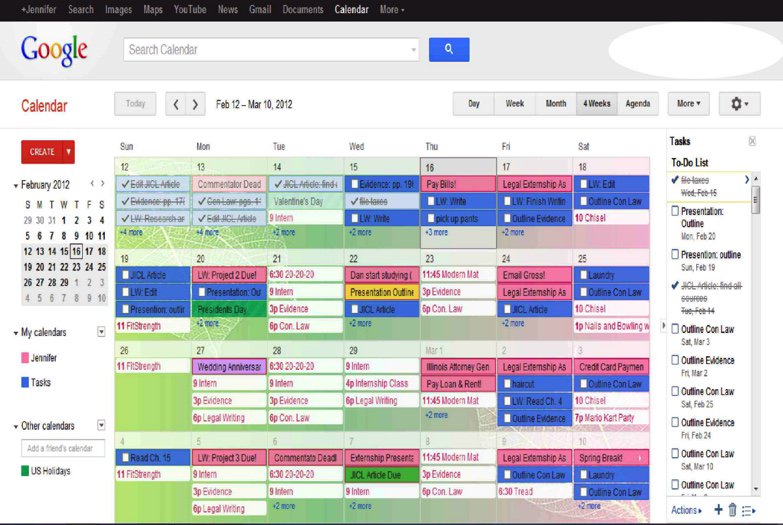This screenshot has width=783, height=525.
Task: Show +3 more events on Feb 16
Action: click(x=436, y=232)
